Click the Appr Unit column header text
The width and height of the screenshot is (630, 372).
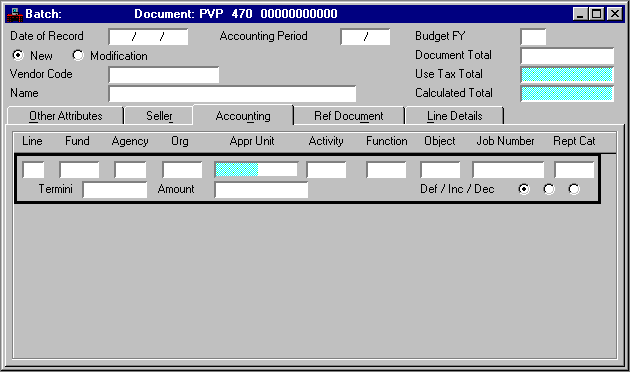(x=252, y=141)
